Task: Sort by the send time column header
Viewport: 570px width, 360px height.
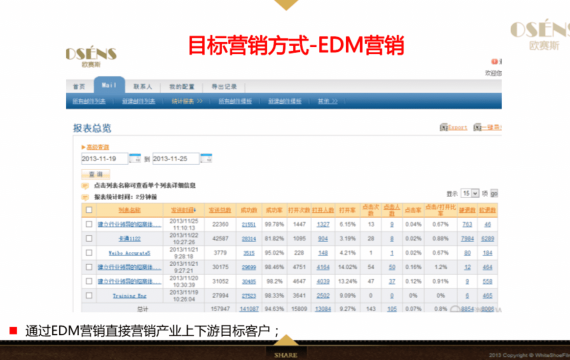Action: (184, 210)
